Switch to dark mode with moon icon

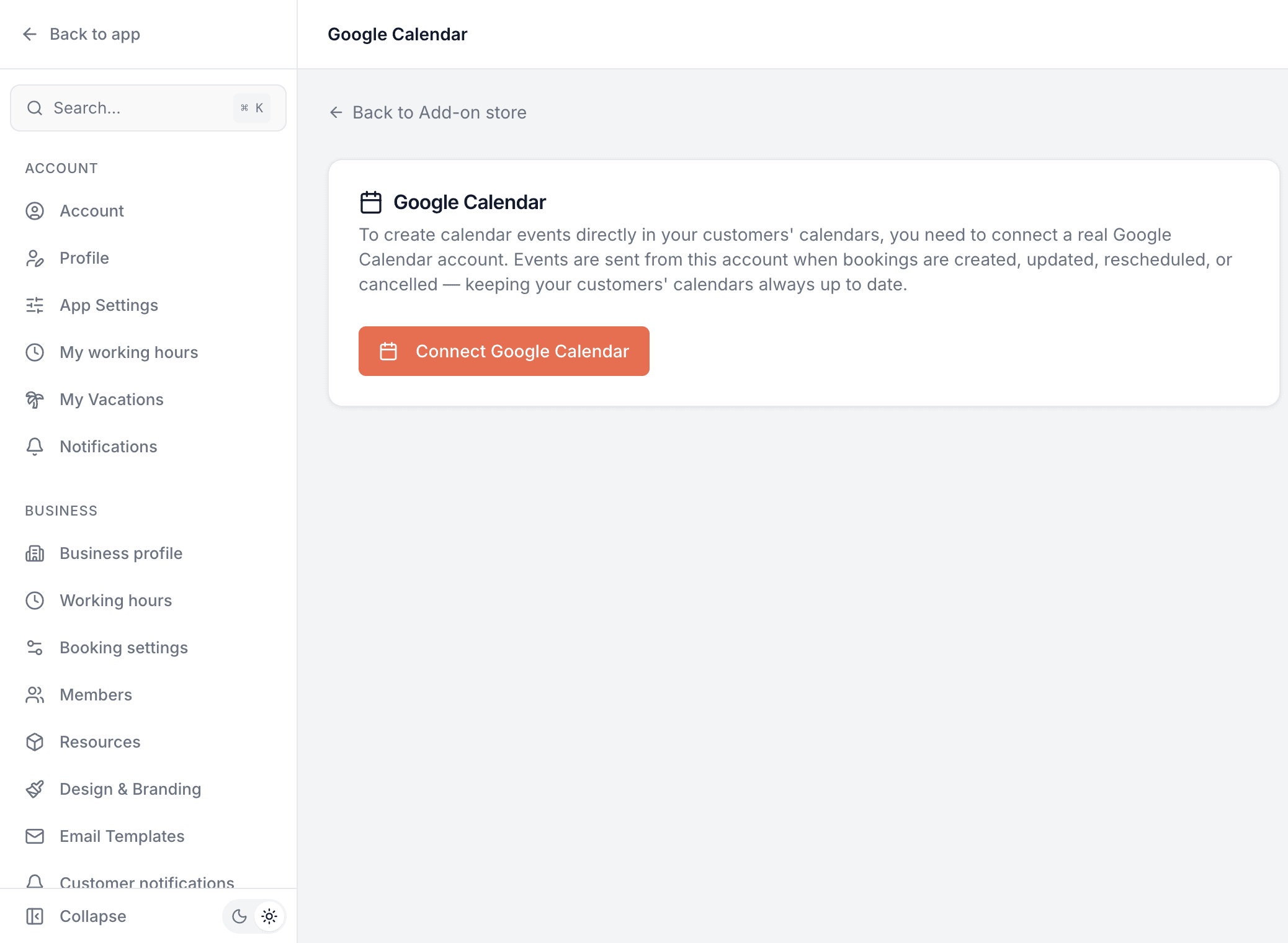pos(239,916)
